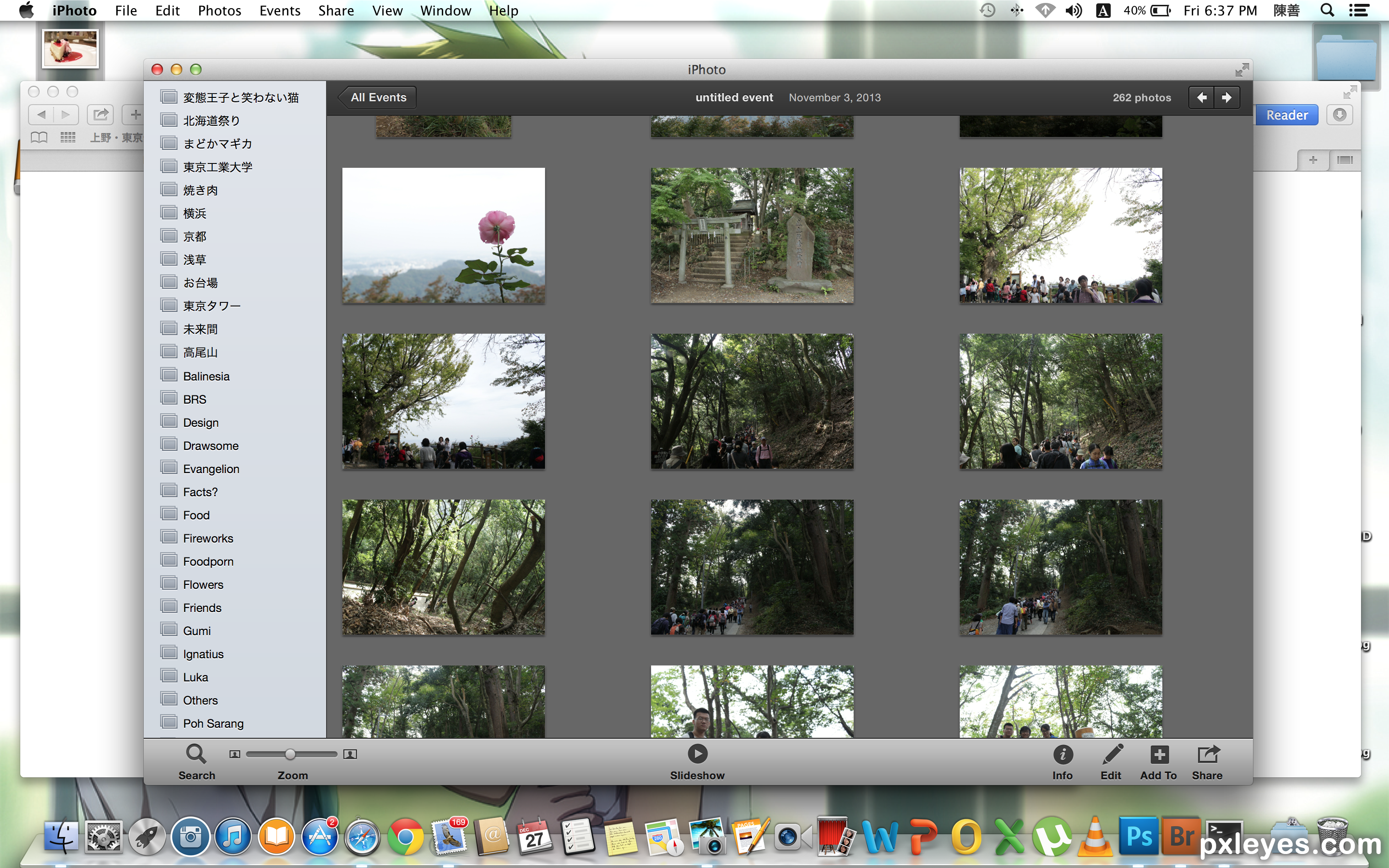Open the Window menu

pyautogui.click(x=446, y=10)
